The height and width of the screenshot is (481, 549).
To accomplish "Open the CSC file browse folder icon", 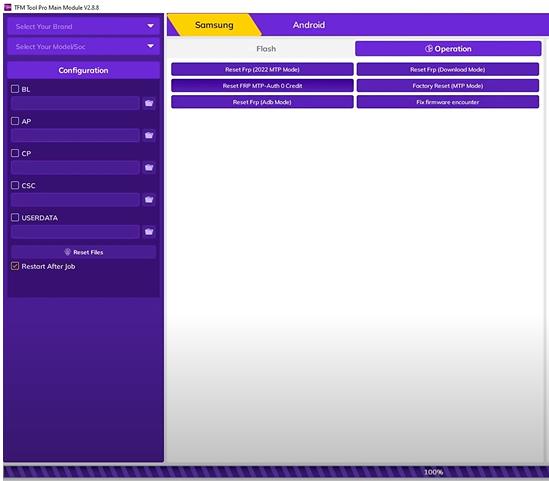I will pos(149,200).
